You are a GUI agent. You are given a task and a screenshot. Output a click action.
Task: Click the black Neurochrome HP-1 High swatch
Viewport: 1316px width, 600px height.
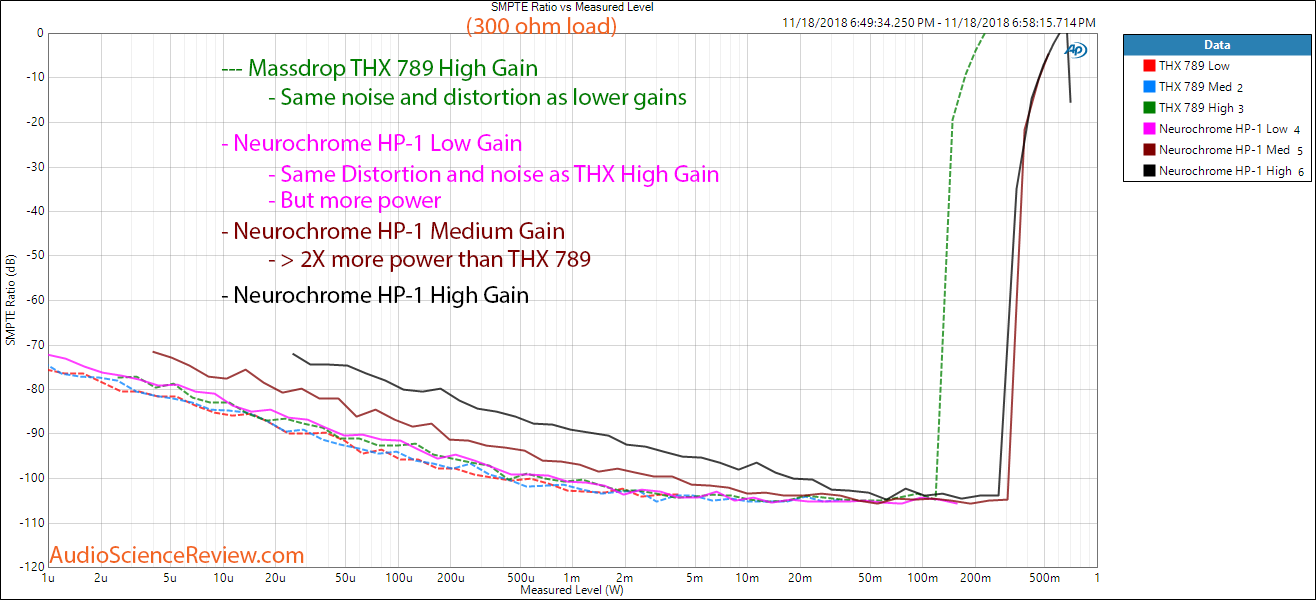pyautogui.click(x=1150, y=171)
